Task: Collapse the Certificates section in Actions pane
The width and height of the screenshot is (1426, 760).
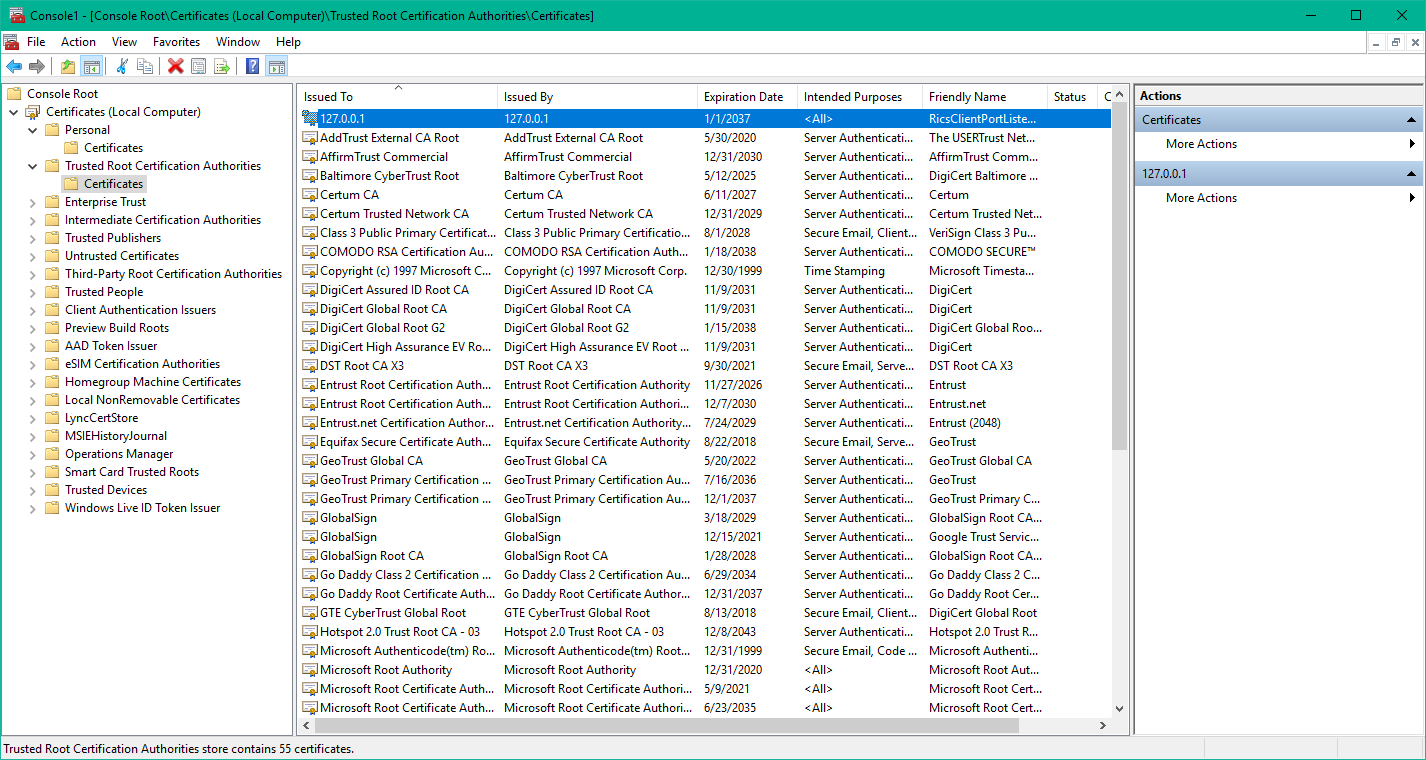Action: click(x=1411, y=120)
